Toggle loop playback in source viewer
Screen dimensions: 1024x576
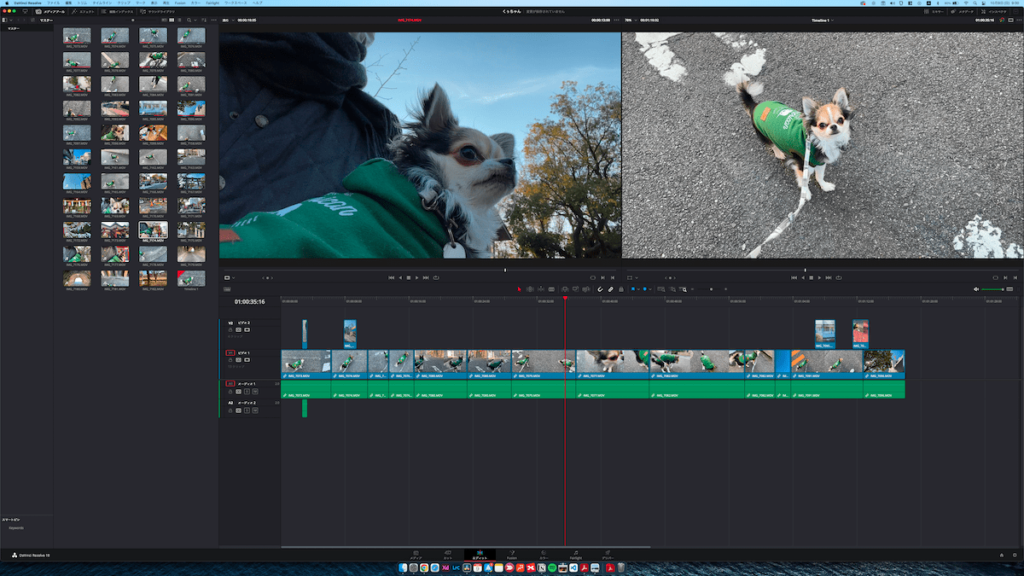pos(436,278)
